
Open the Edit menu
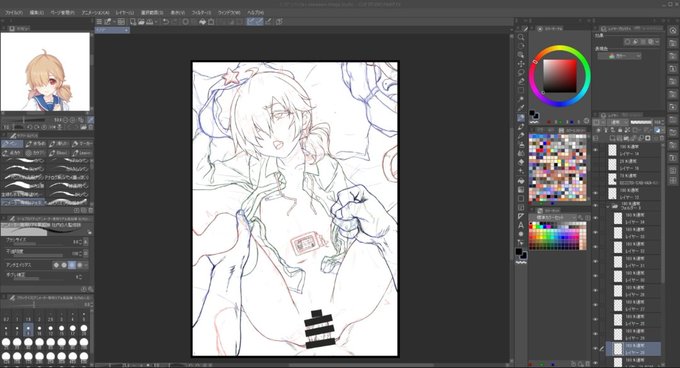tap(36, 13)
